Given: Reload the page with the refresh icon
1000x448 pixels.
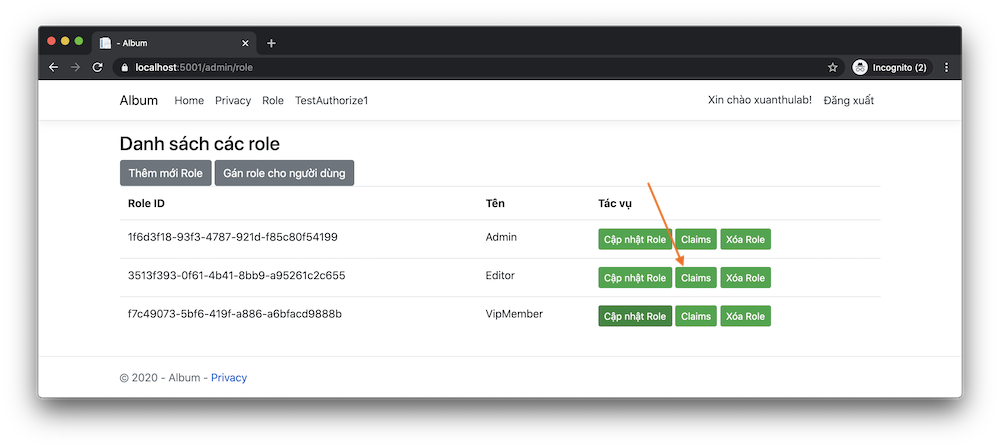Looking at the screenshot, I should click(97, 67).
